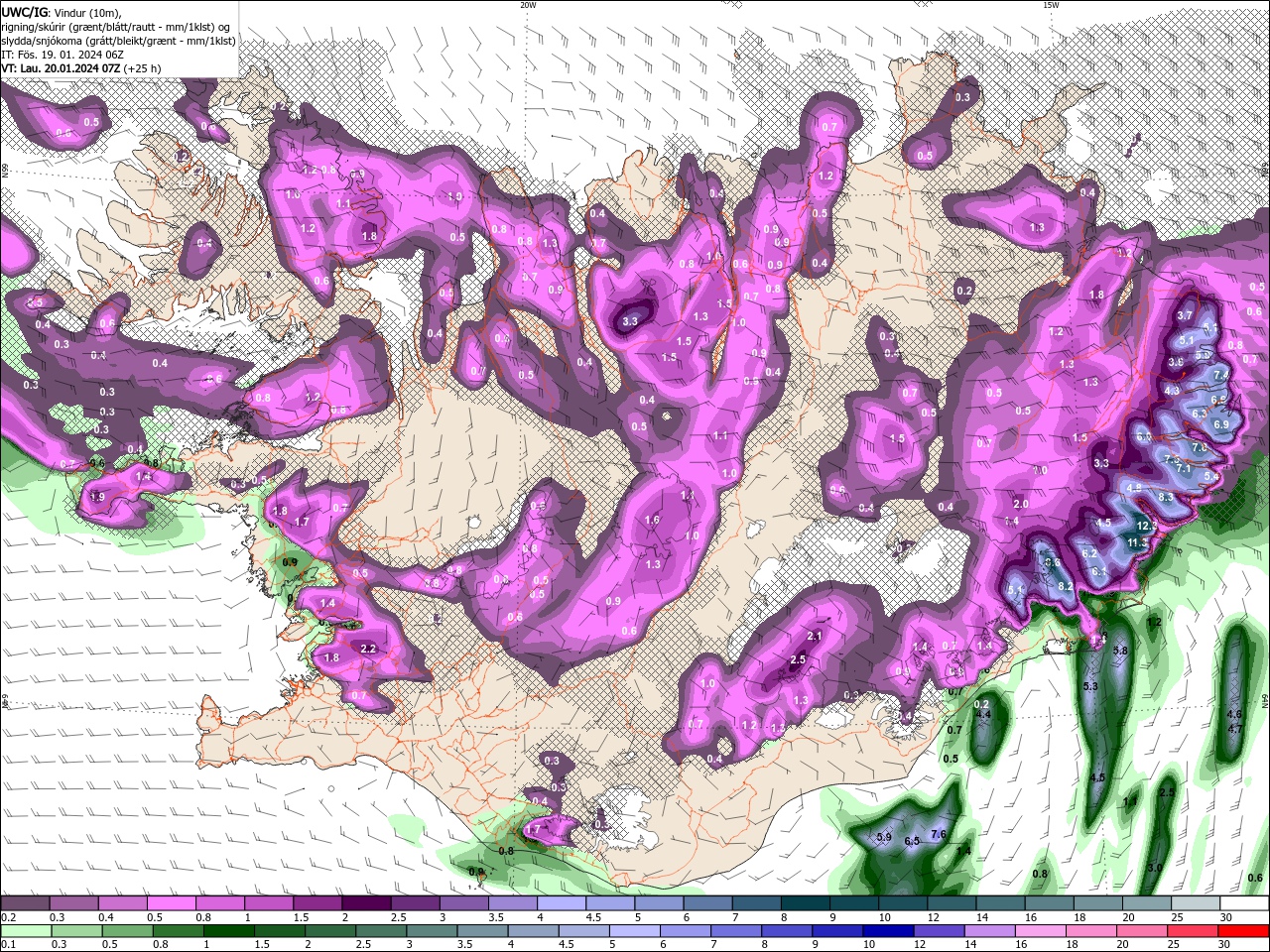This screenshot has width=1270, height=952.
Task: Click the 4.4 rain value off the southeast coast
Action: pos(983,714)
